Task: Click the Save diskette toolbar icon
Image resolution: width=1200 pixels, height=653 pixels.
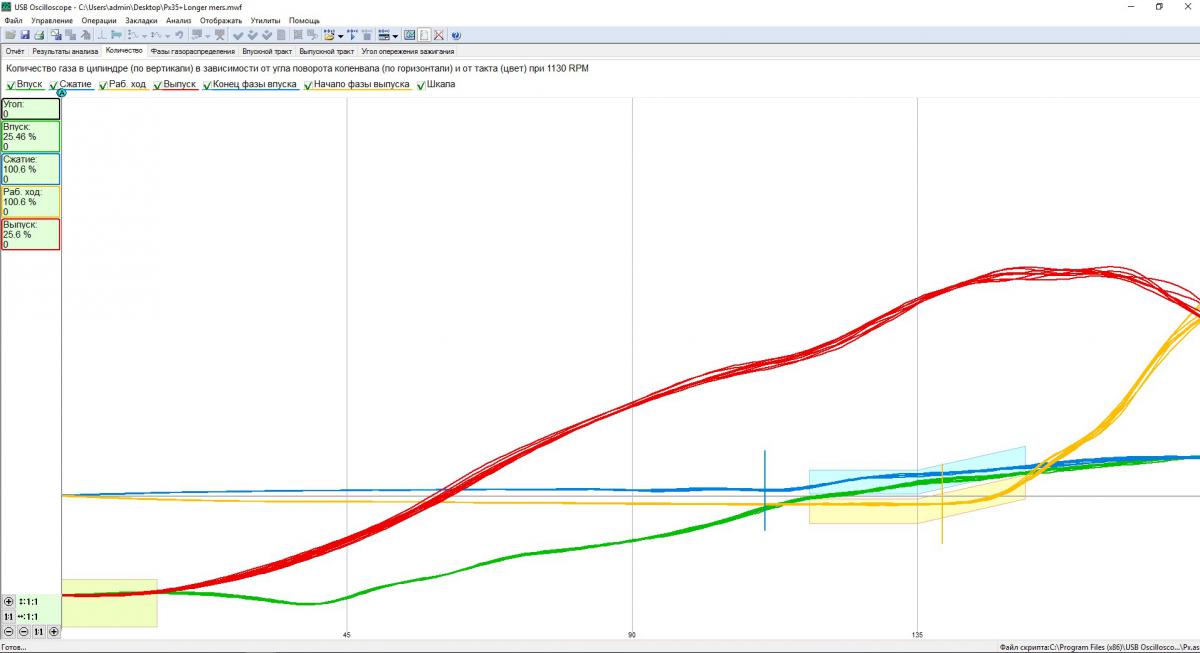Action: (x=24, y=35)
